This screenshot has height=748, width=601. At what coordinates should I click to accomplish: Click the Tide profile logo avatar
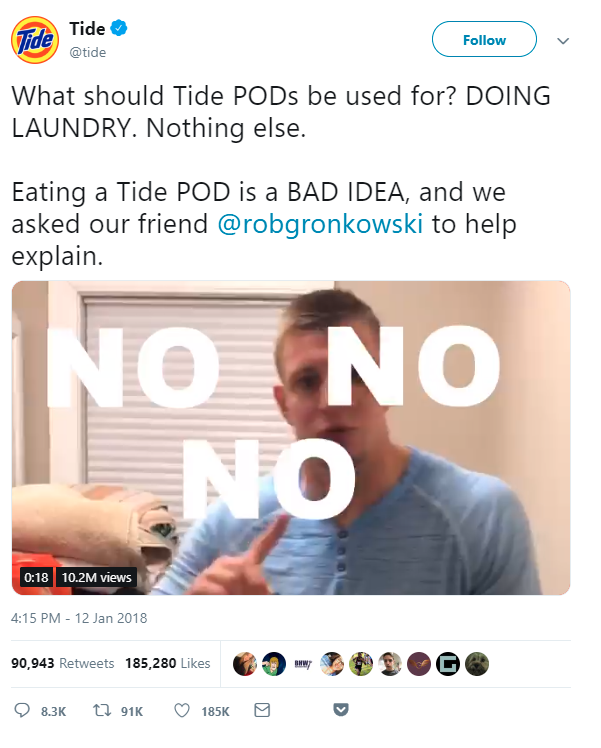35,40
